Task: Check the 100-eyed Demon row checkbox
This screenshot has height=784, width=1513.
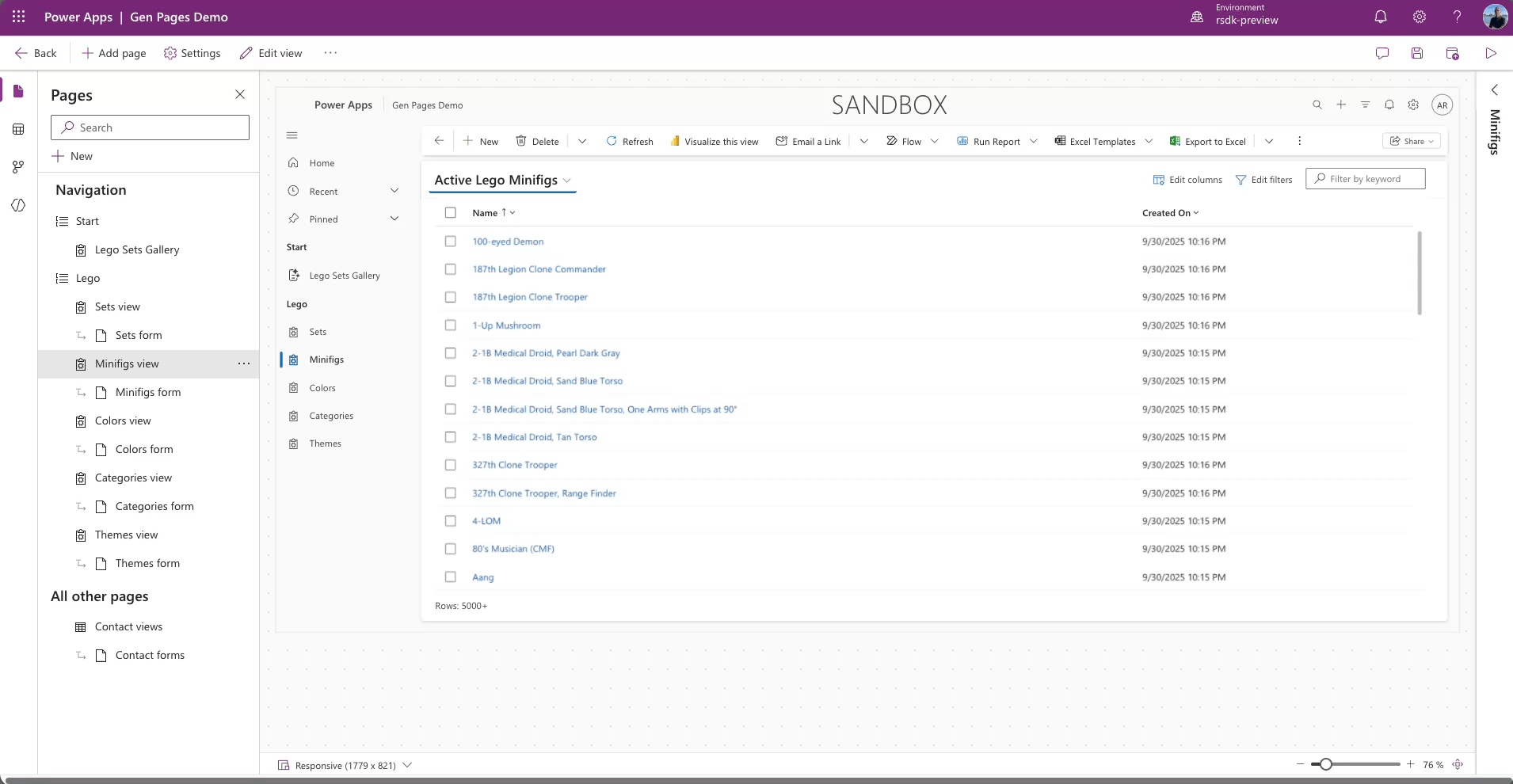Action: coord(450,242)
